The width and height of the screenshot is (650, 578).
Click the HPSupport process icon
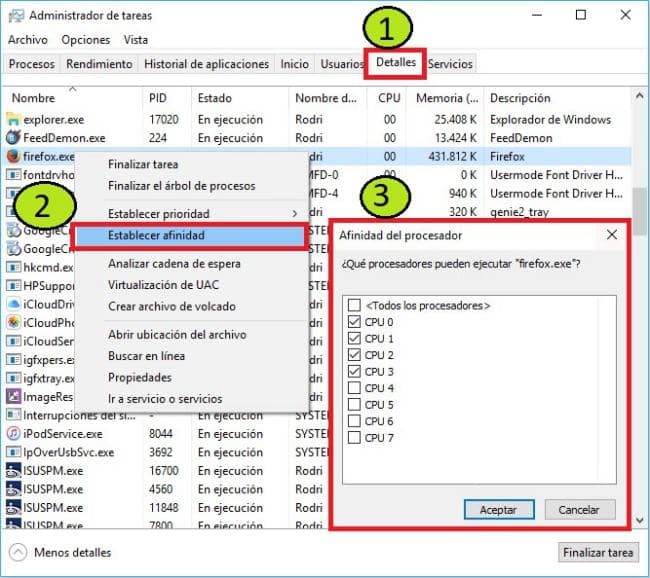coord(13,286)
